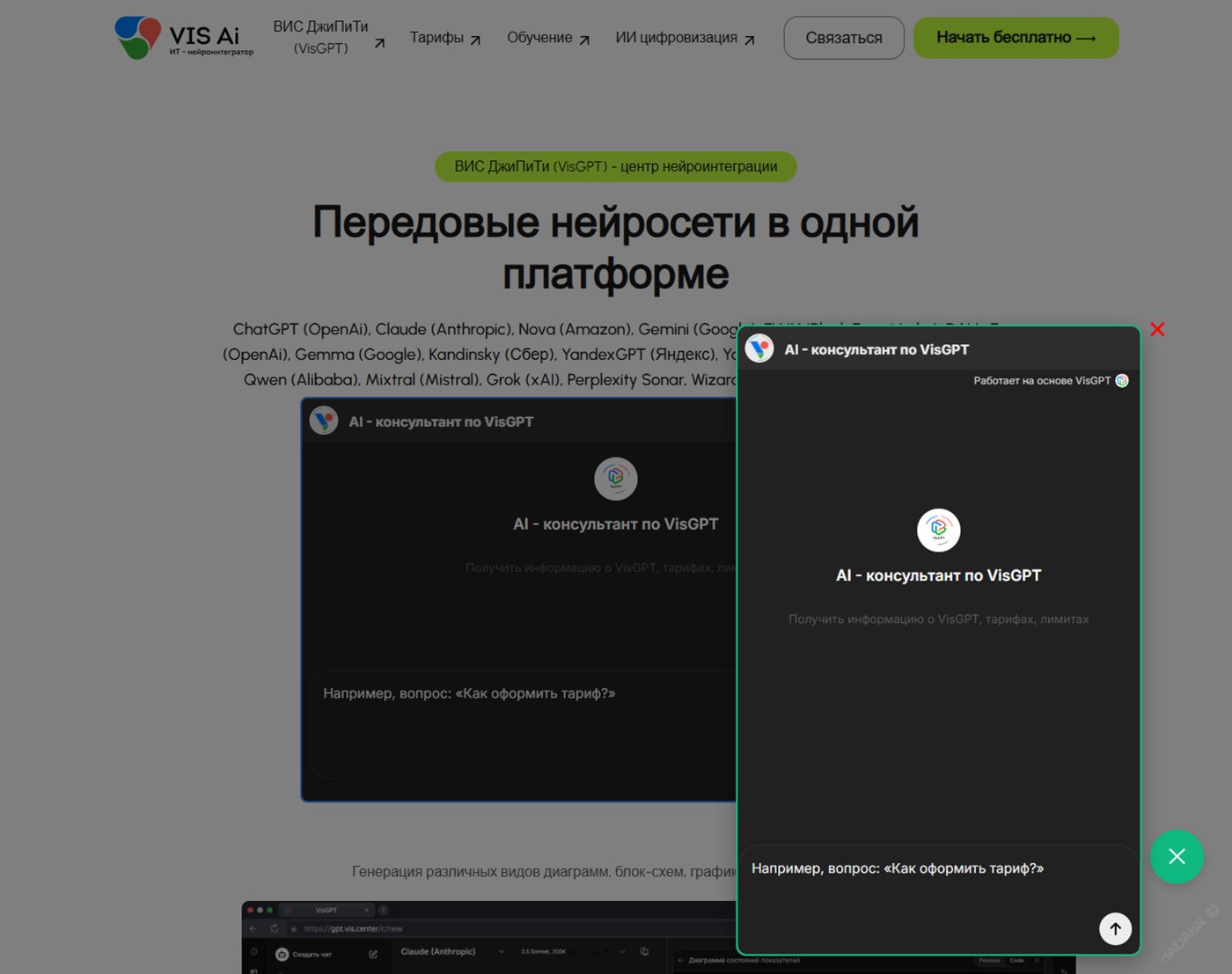Viewport: 1232px width, 974px height.
Task: Toggle the green chat bubble button closed
Action: (x=1177, y=856)
